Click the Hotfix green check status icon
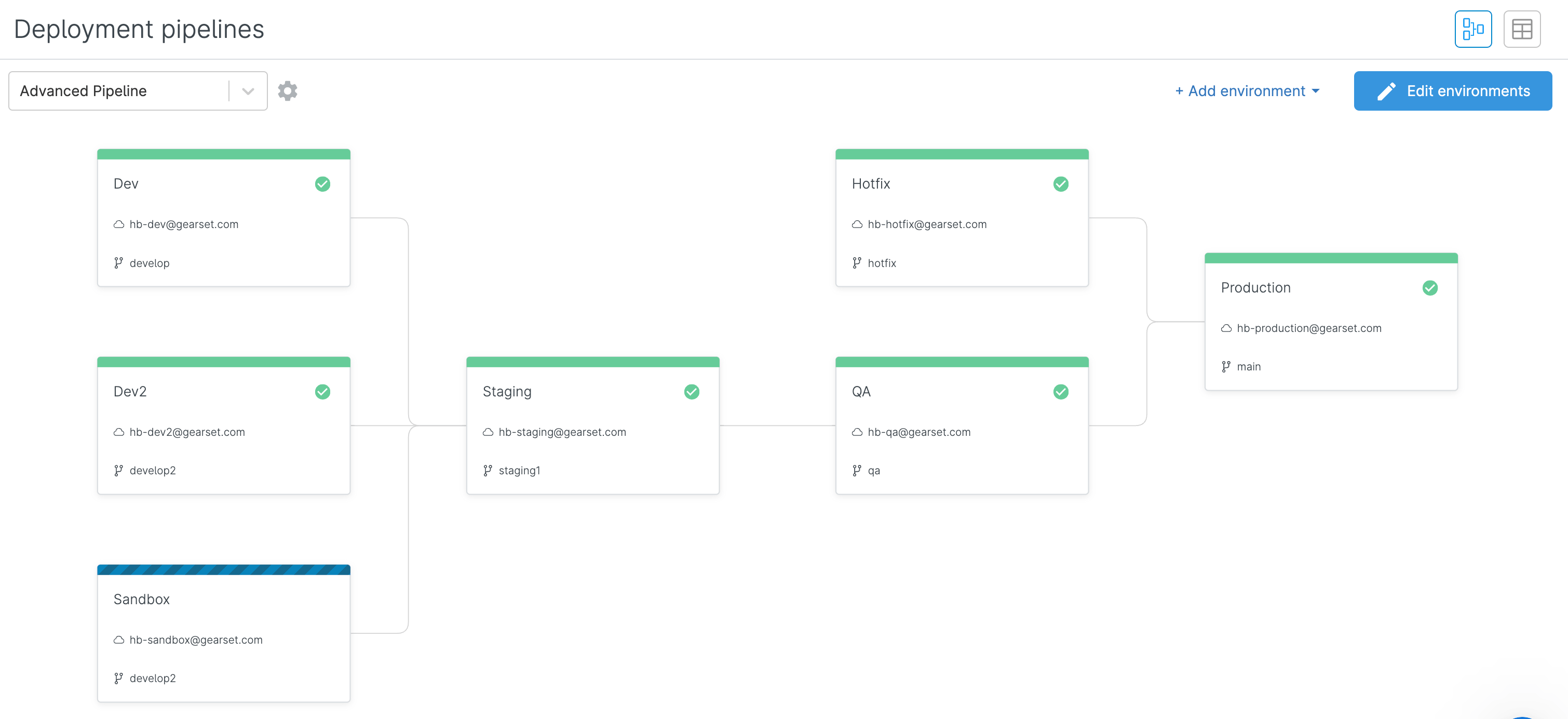Screen dimensions: 1568x719 (x=1060, y=184)
